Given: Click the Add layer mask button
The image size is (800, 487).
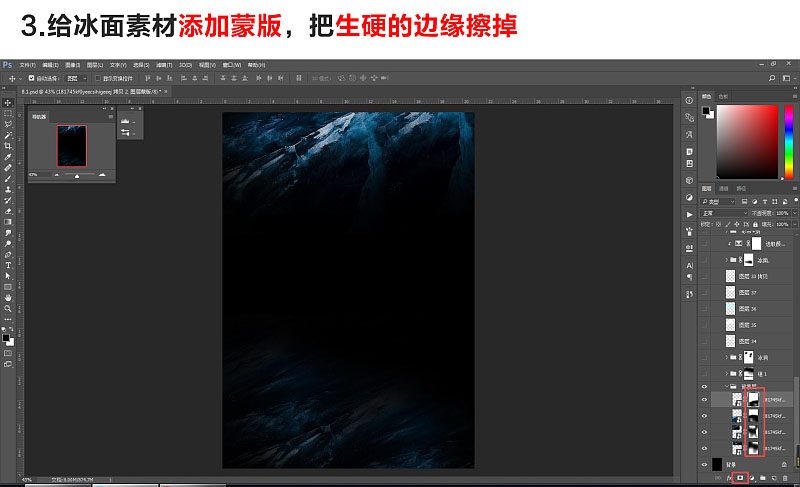Looking at the screenshot, I should [740, 478].
